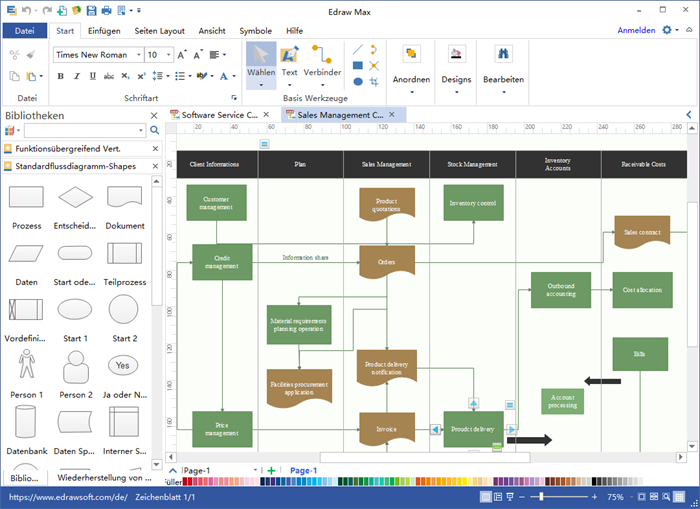
Task: Click the library search magnifier icon
Action: (x=154, y=130)
